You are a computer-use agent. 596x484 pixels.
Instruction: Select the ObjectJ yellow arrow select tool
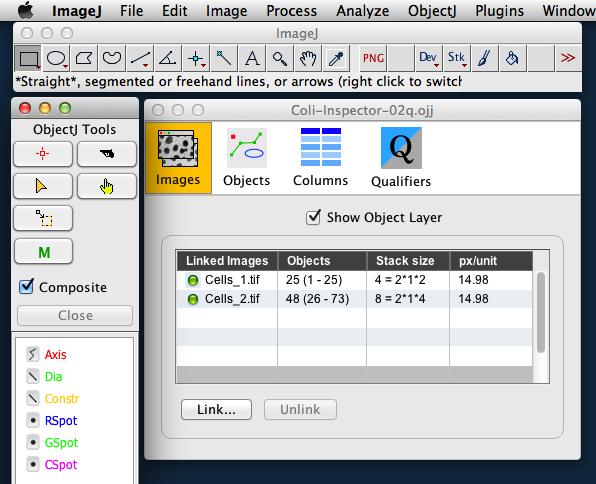pos(43,186)
